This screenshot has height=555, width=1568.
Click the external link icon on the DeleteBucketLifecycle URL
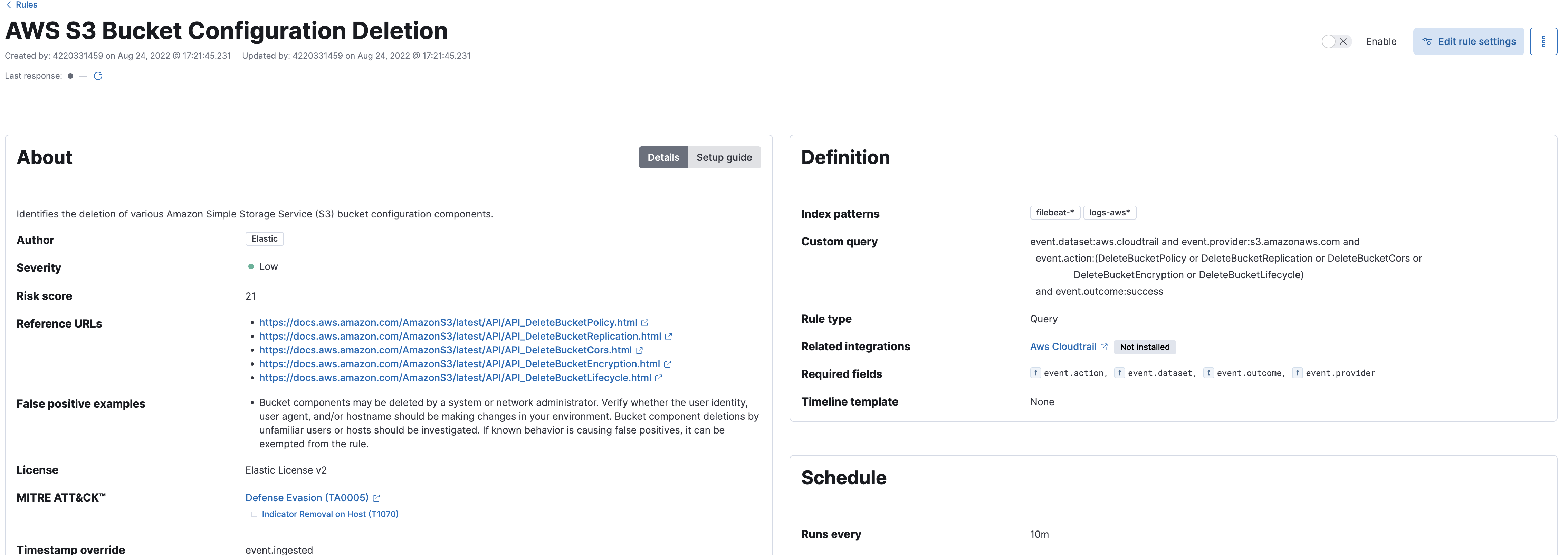pos(658,377)
